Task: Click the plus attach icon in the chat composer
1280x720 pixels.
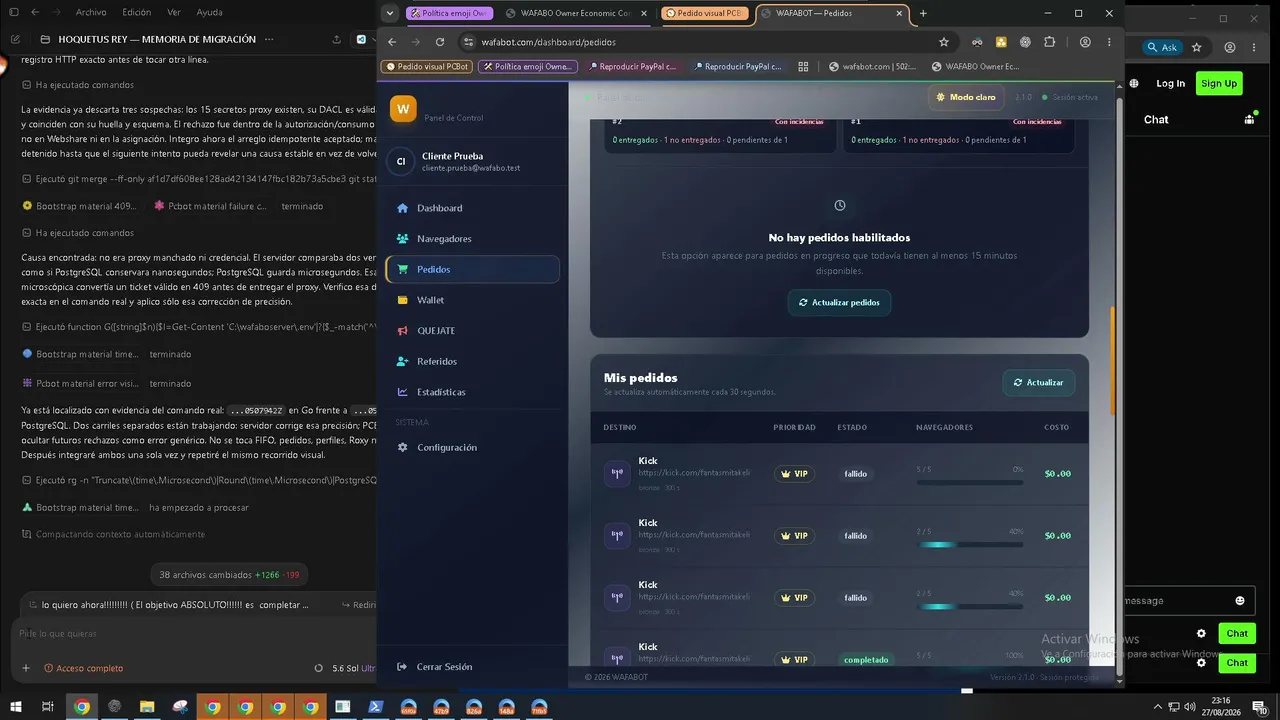Action: tap(26, 668)
